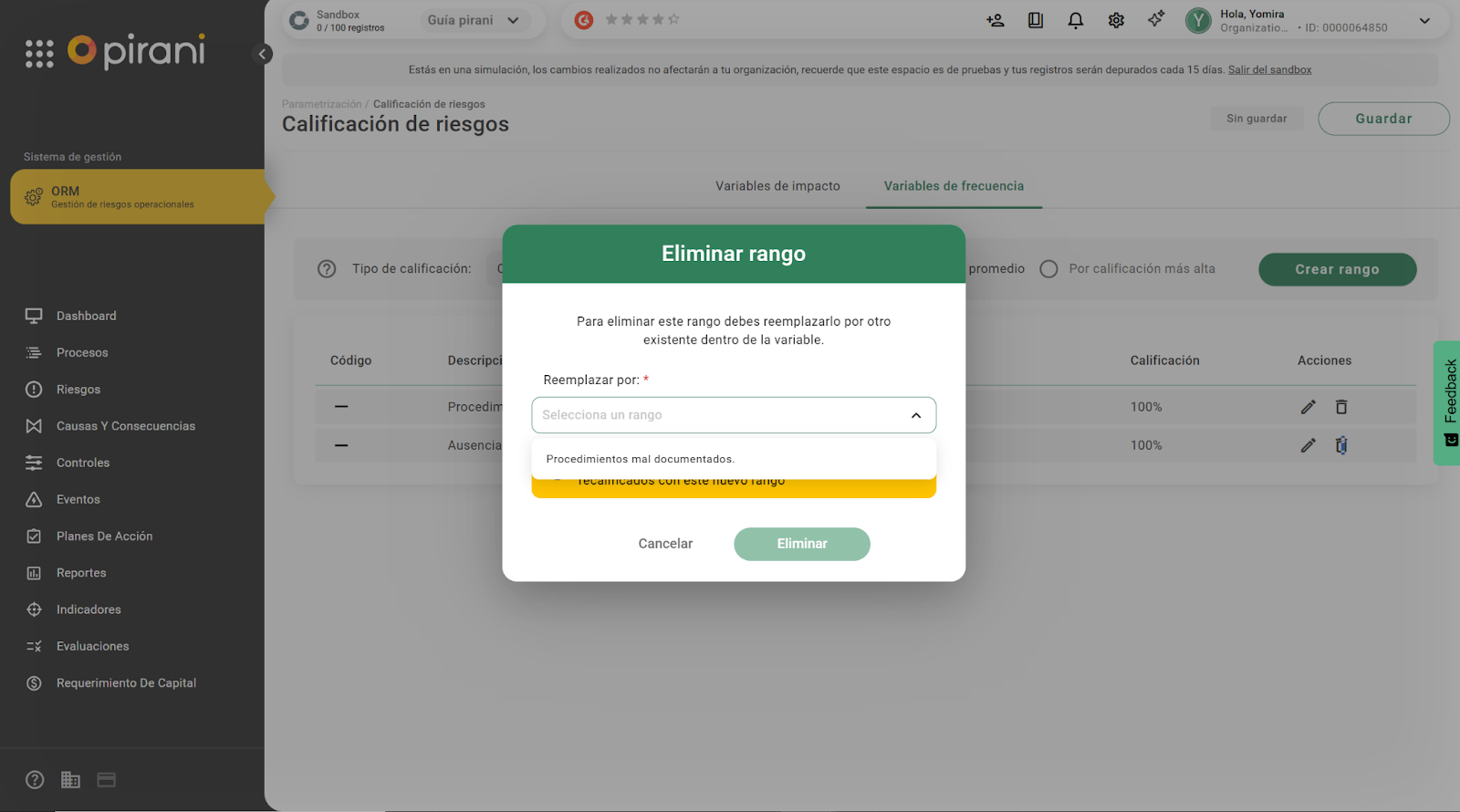Click the Cancelar button in dialog

coord(665,544)
